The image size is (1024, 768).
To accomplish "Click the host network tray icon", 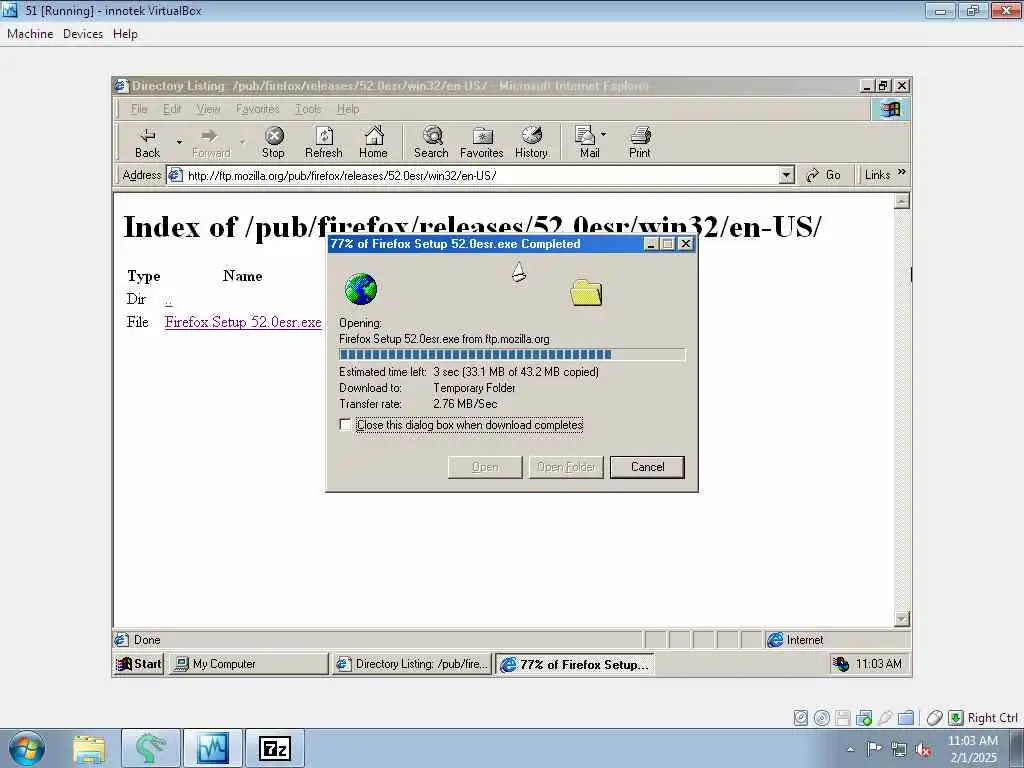I will pyautogui.click(x=899, y=750).
